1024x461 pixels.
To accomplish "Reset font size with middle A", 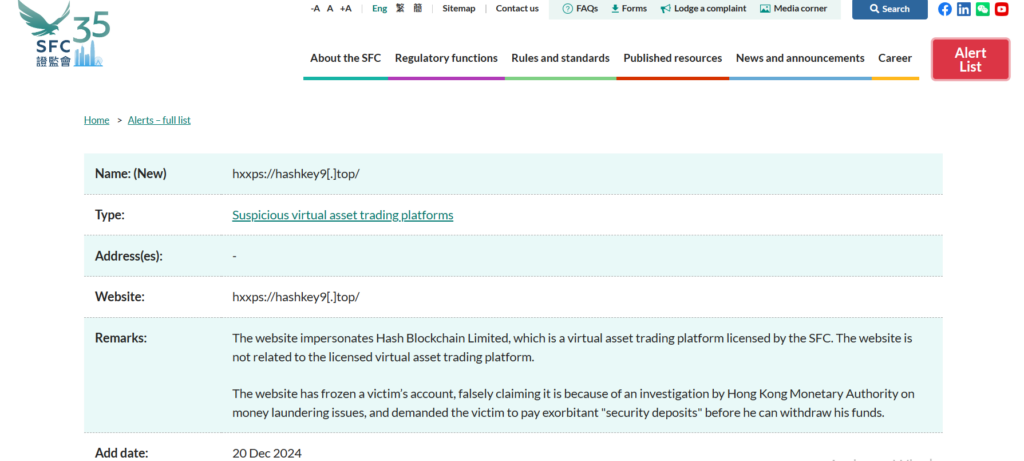I will point(330,8).
